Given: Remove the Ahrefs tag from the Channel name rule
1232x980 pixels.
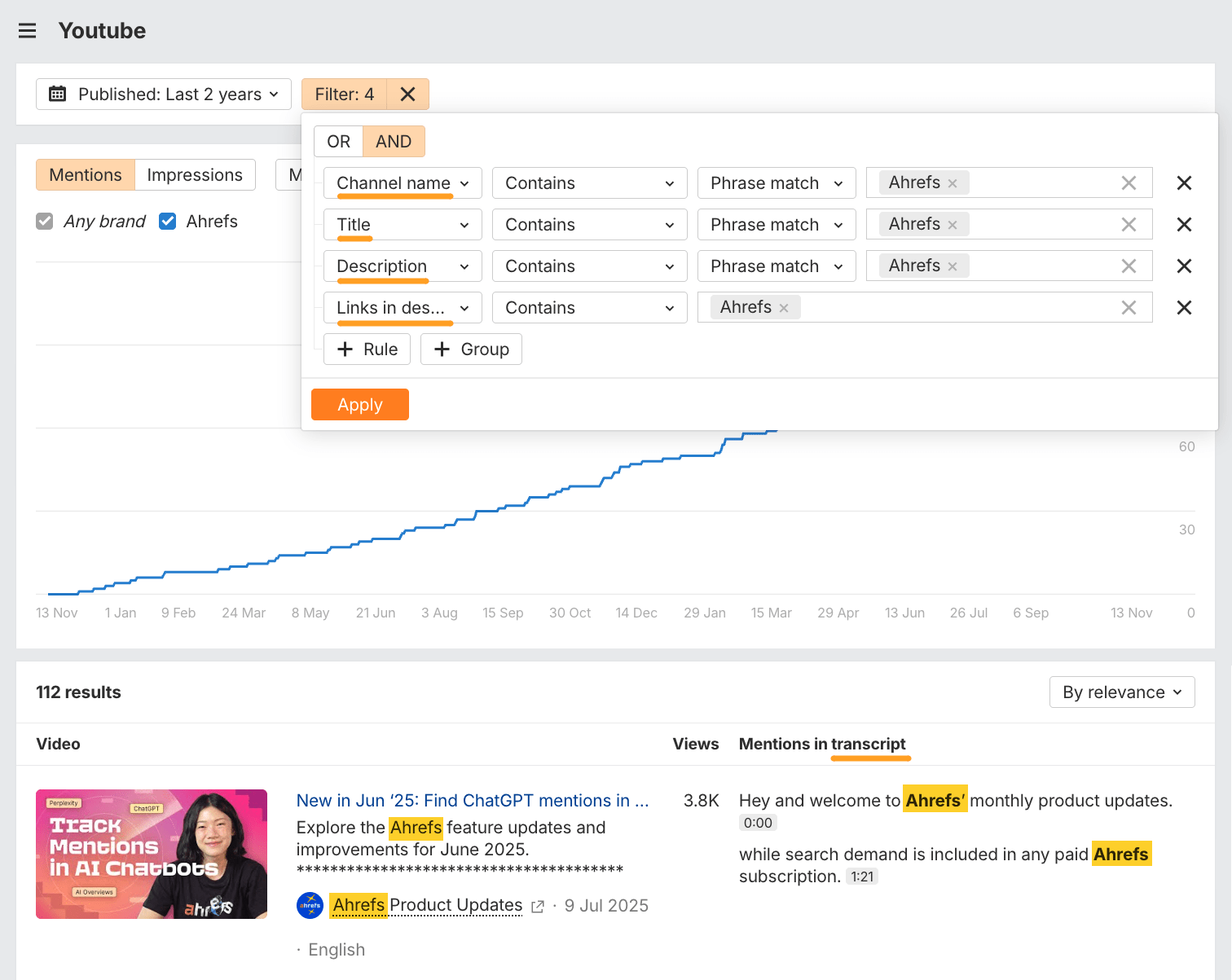Looking at the screenshot, I should point(952,182).
